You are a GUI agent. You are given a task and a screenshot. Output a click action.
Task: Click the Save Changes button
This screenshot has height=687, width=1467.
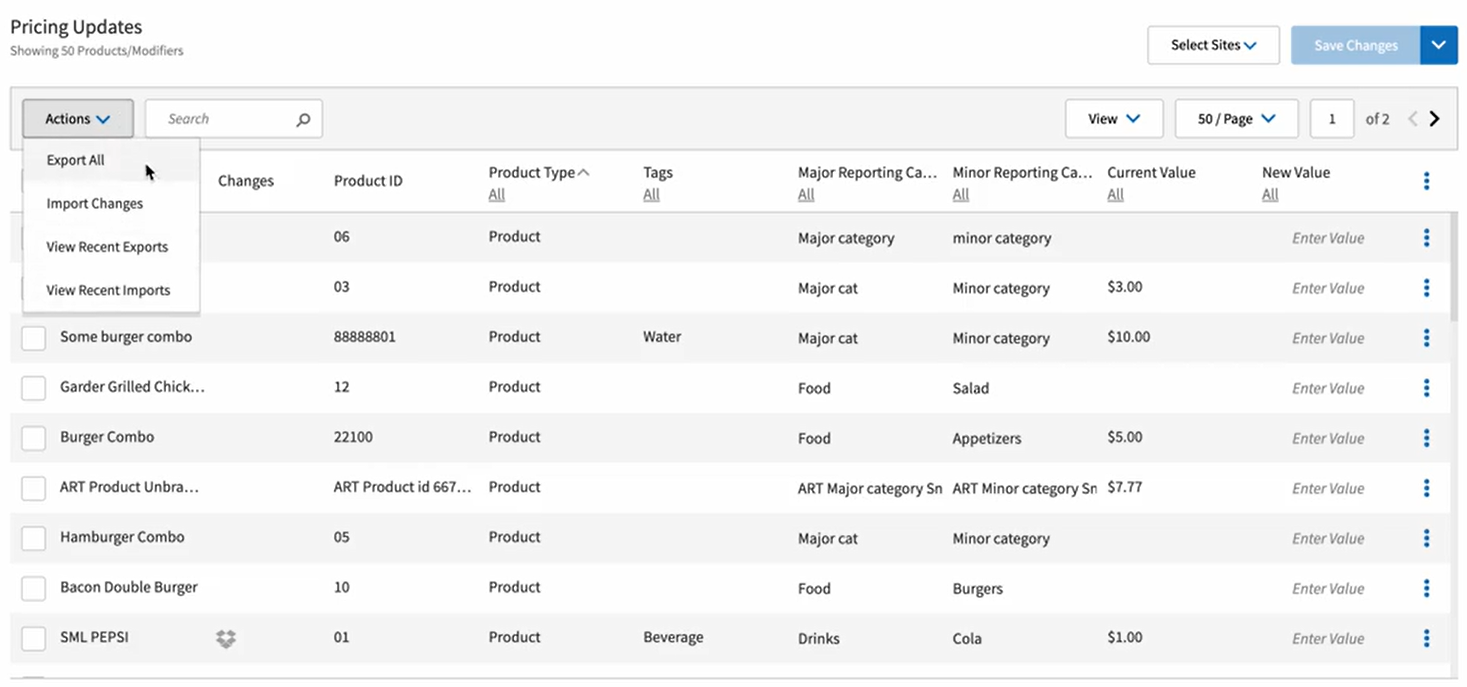pos(1355,45)
